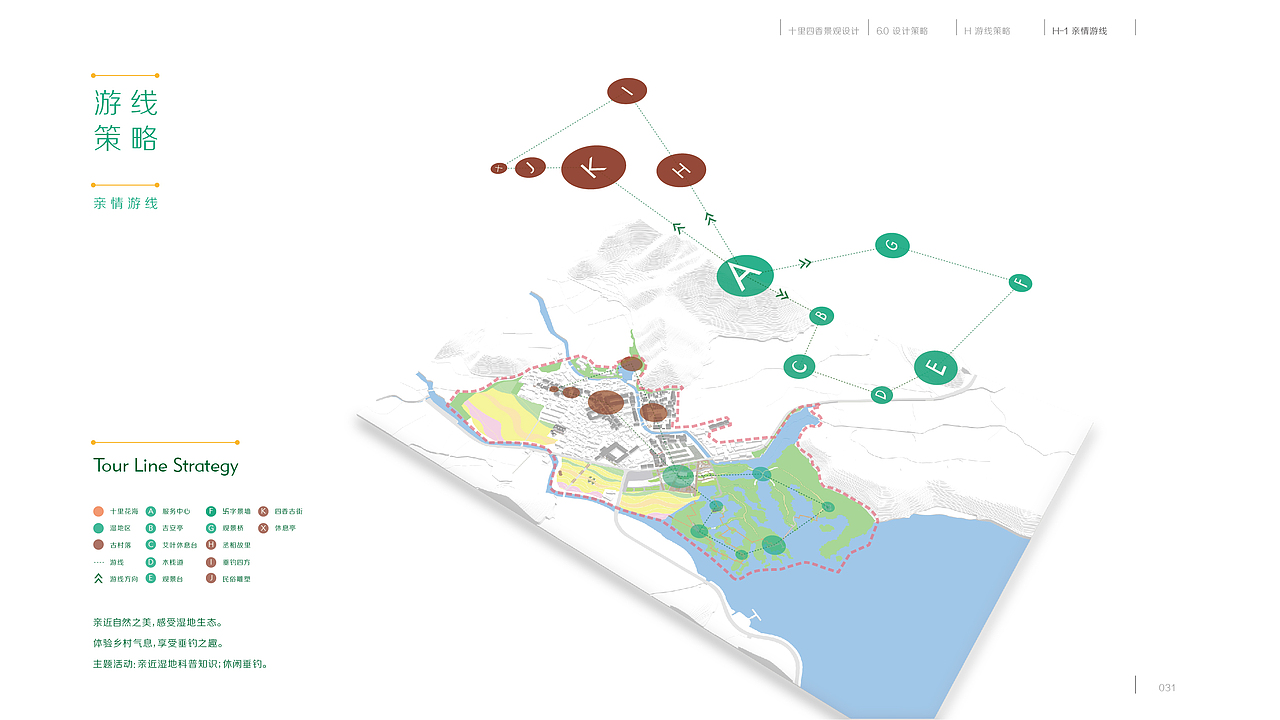Select the line 体验乡村气息,享受垂钓之趣
This screenshot has width=1280, height=720.
pos(158,643)
